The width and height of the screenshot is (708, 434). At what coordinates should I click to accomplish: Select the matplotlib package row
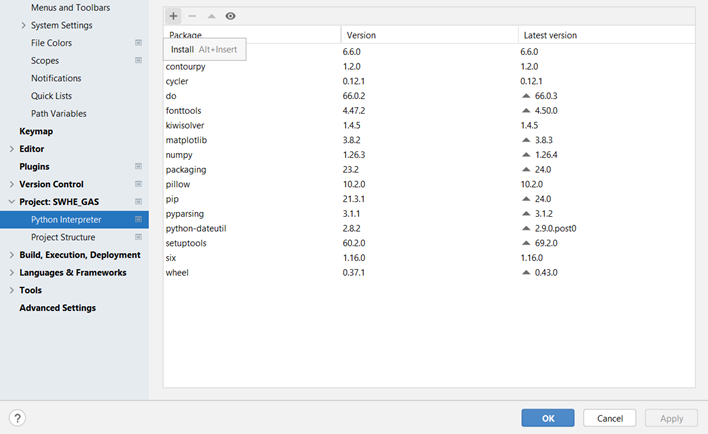(429, 140)
